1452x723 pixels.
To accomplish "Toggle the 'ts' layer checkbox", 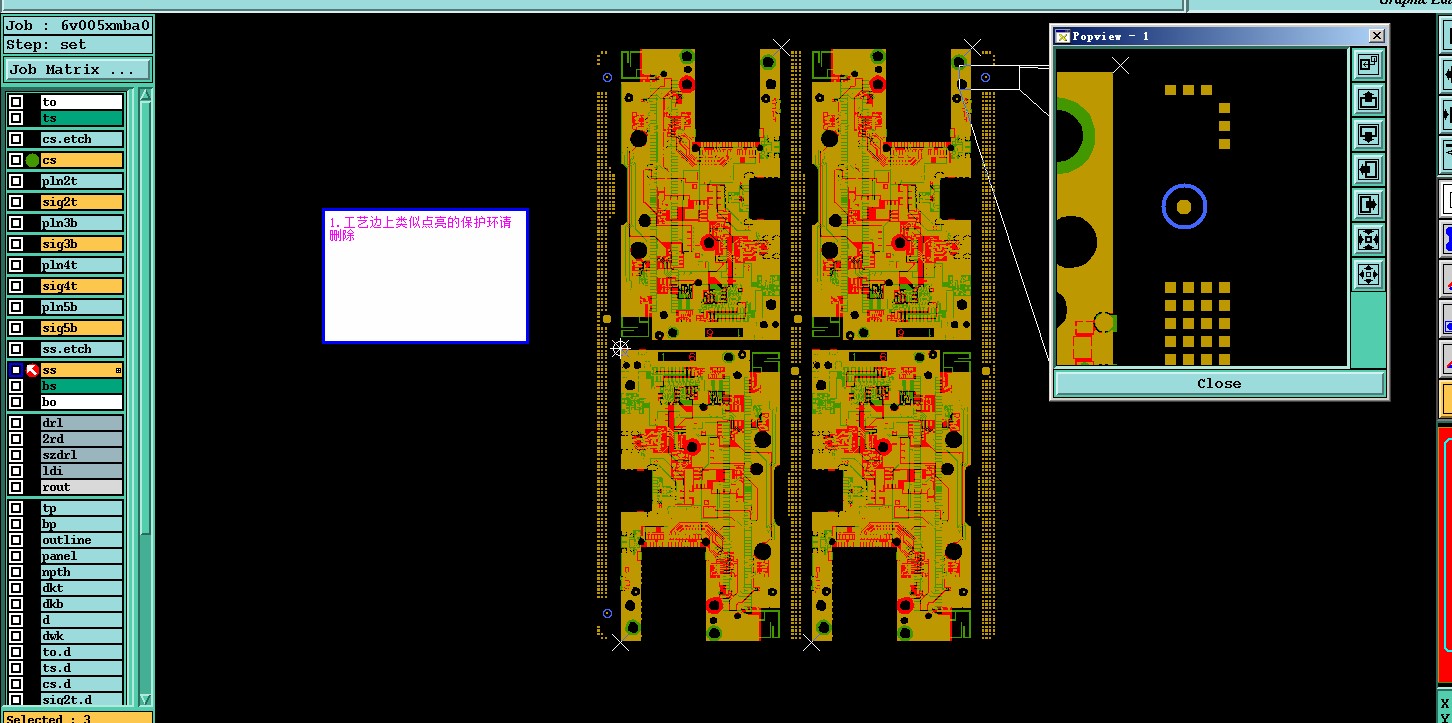I will click(x=16, y=118).
